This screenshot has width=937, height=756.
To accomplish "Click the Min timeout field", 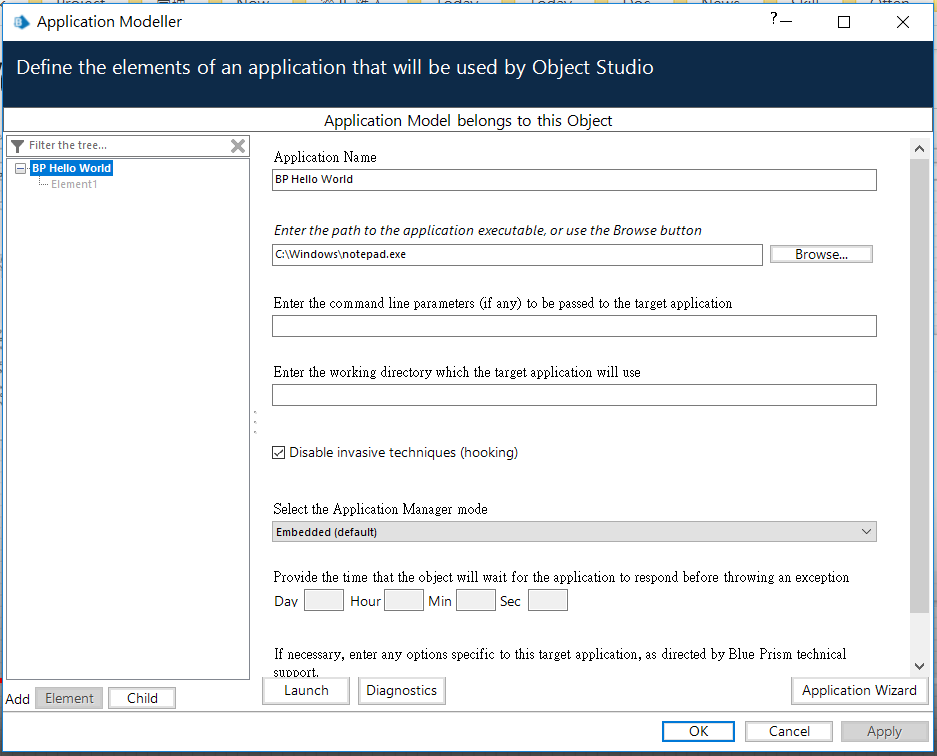I will point(476,600).
